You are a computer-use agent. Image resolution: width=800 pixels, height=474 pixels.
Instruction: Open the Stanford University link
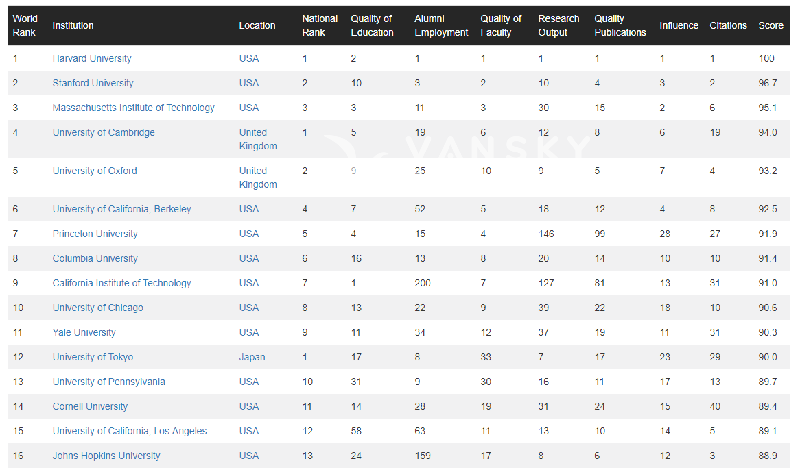pyautogui.click(x=93, y=83)
